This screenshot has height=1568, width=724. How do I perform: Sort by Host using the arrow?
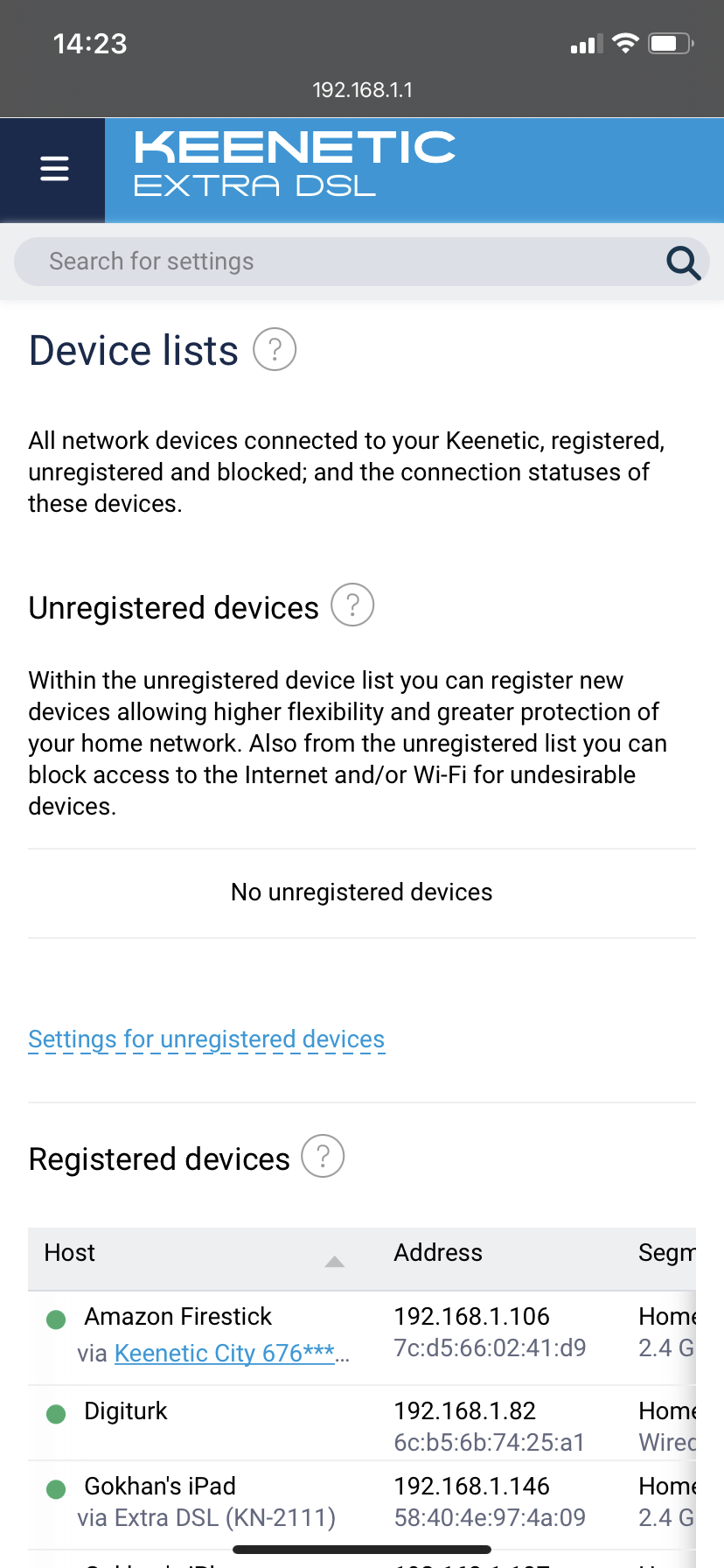334,1261
